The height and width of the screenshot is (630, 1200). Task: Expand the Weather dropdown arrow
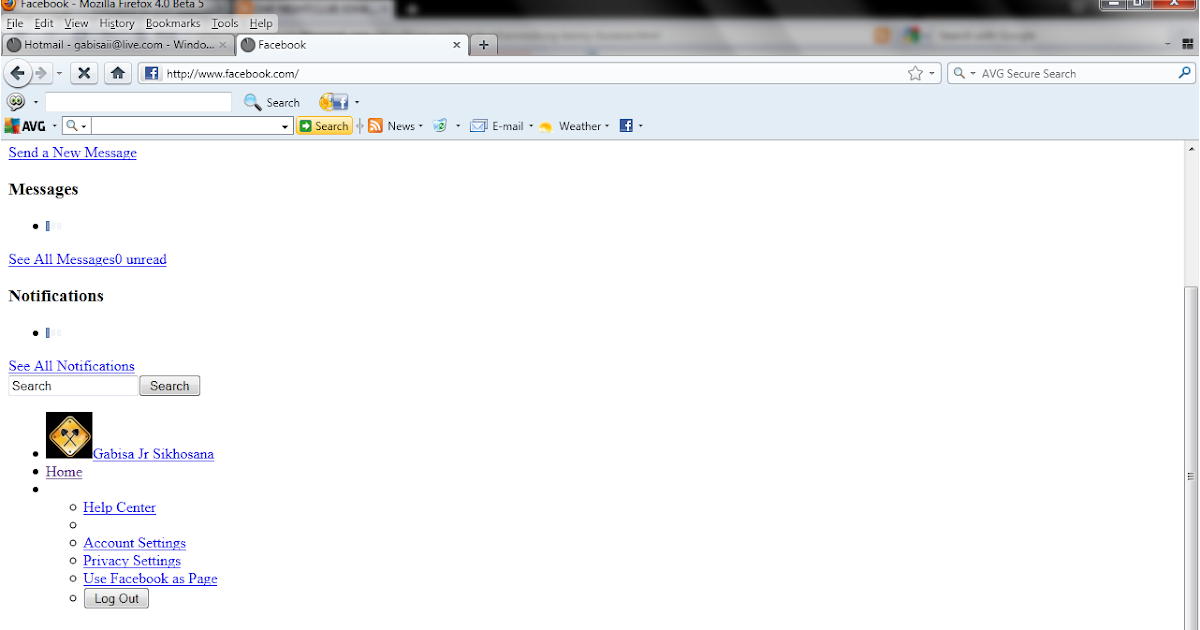click(609, 125)
